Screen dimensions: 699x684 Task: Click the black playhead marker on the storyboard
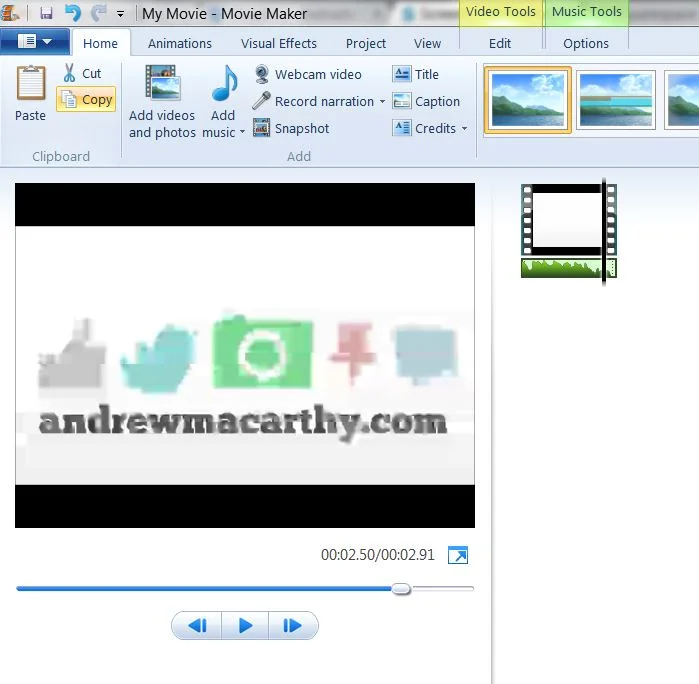tap(604, 231)
